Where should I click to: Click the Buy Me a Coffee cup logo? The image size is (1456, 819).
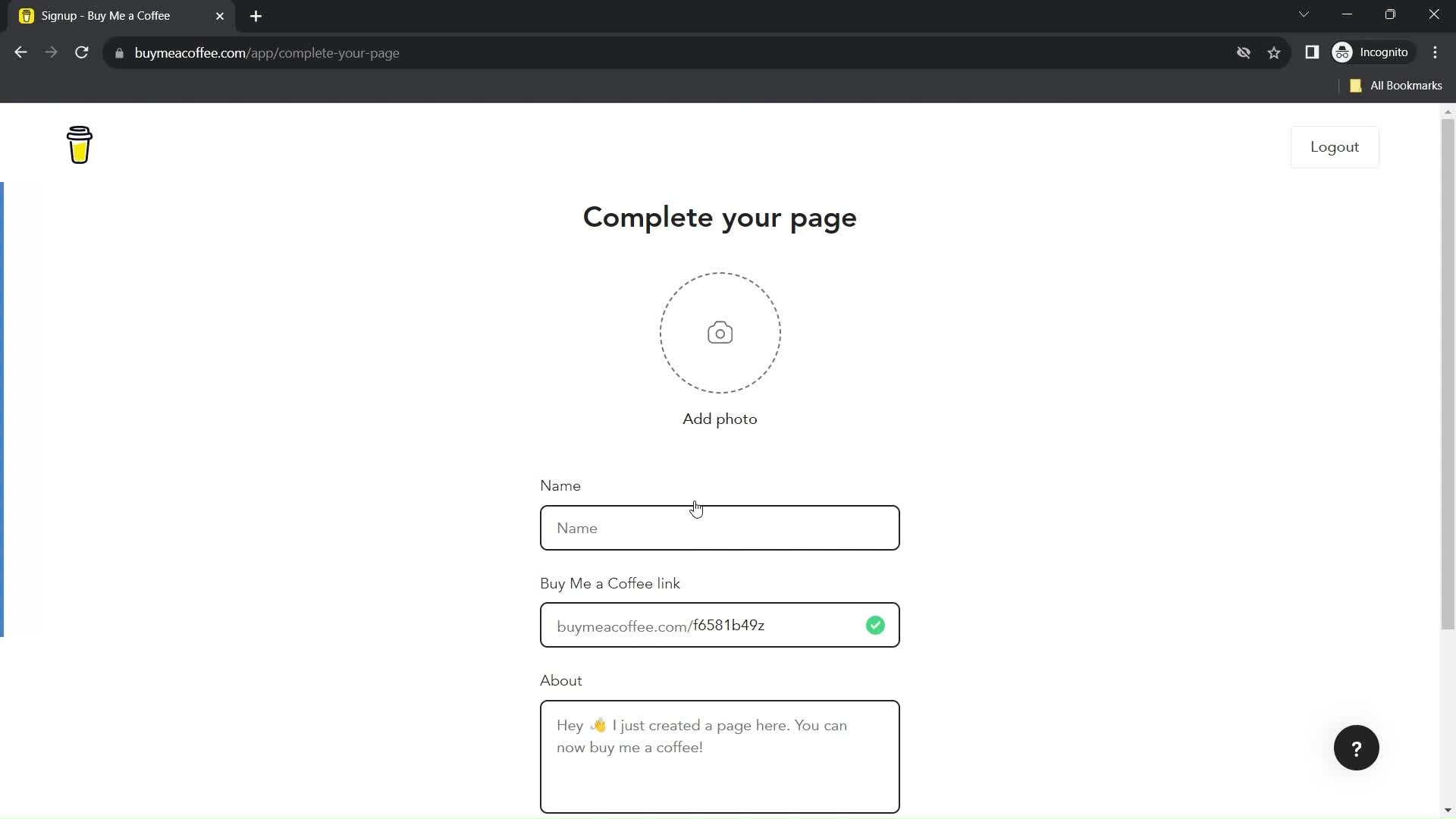point(80,145)
